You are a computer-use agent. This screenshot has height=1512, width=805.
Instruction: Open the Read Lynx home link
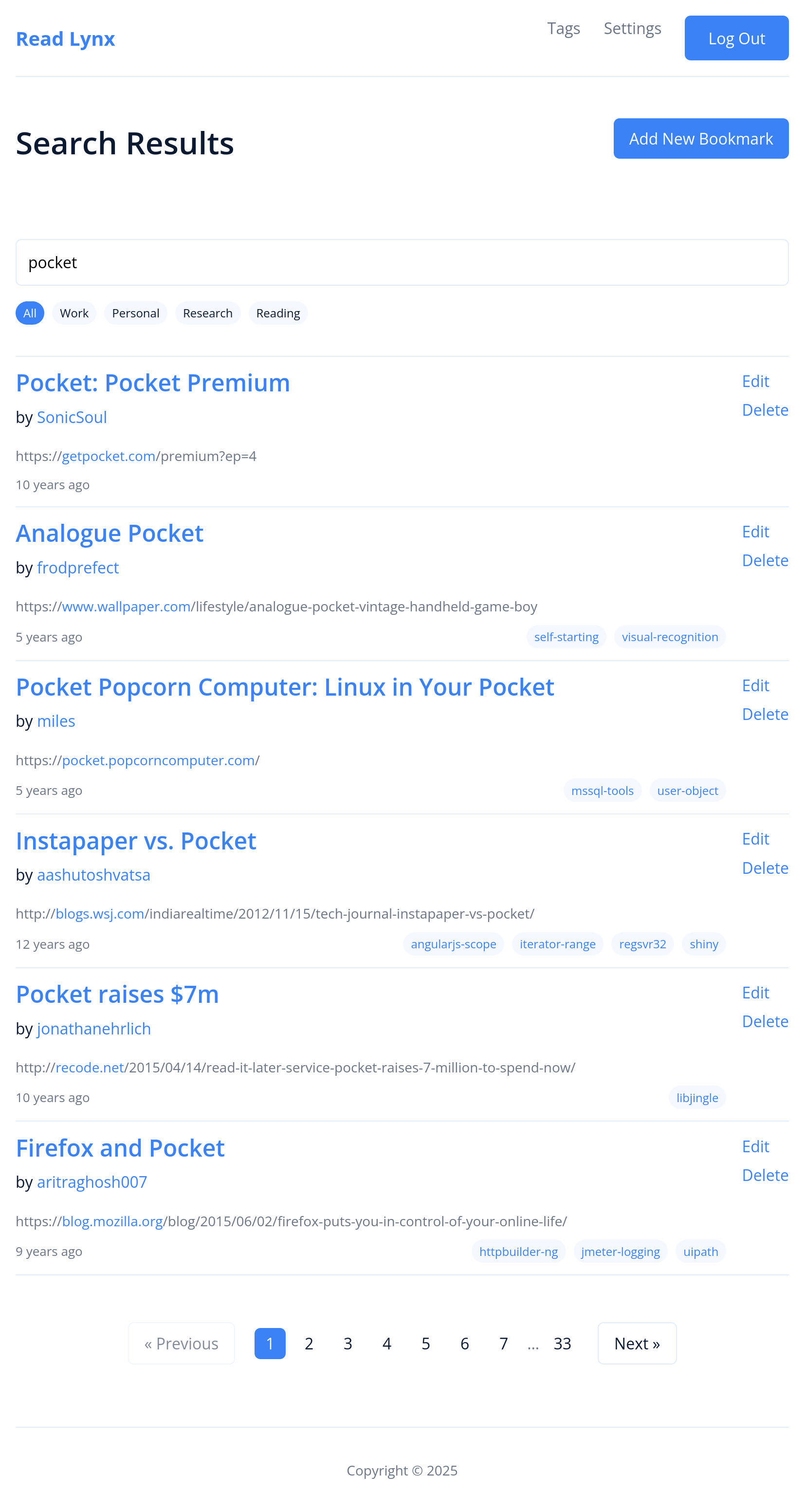point(65,39)
